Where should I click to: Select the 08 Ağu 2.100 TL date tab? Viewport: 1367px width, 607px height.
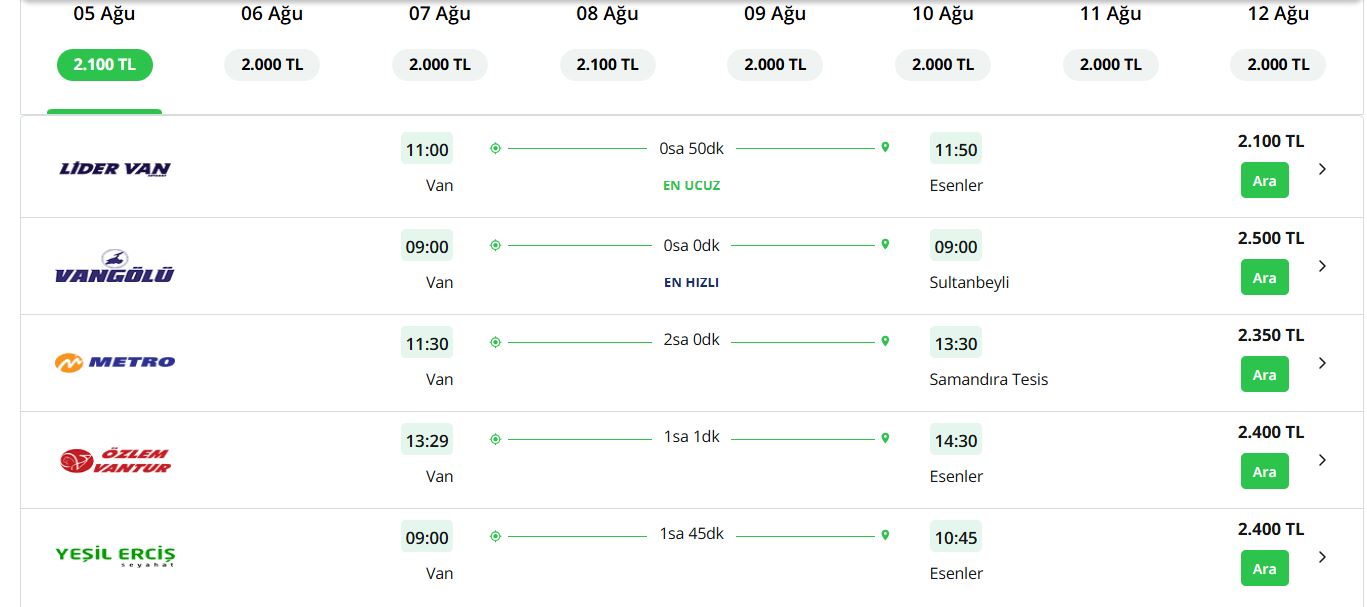point(608,42)
